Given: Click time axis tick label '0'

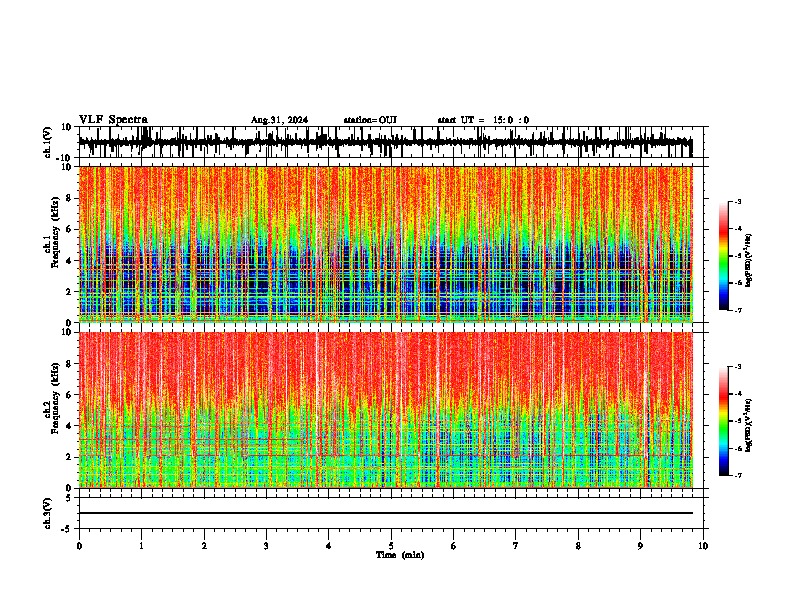Looking at the screenshot, I should [79, 546].
